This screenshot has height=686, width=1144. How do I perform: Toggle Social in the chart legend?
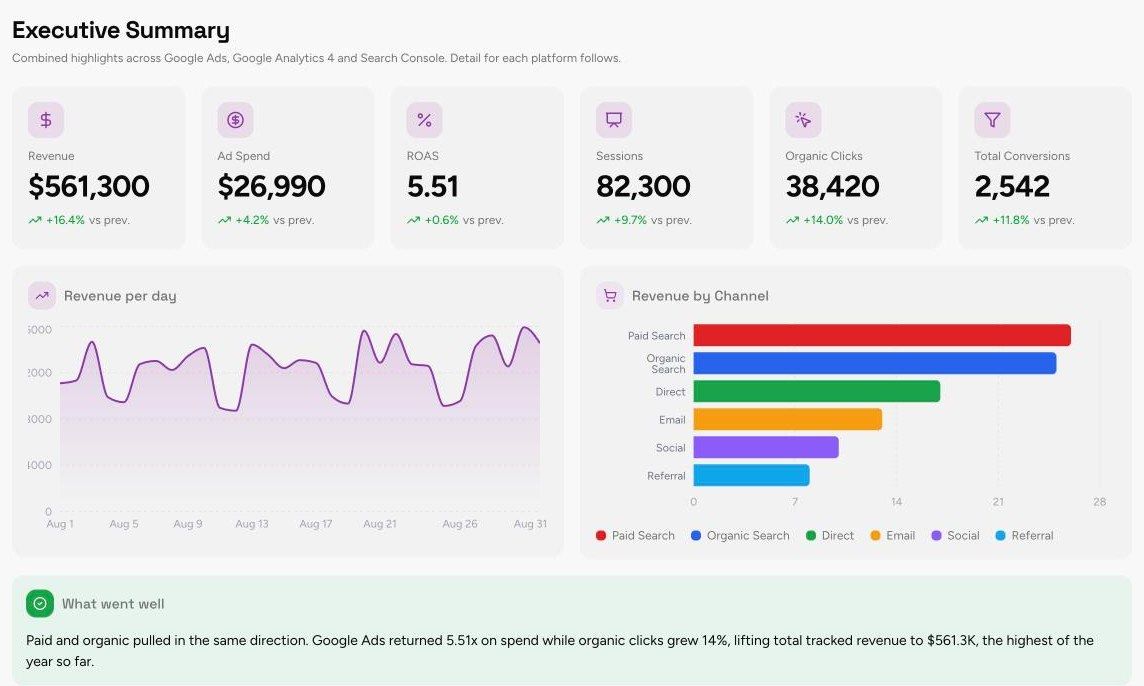[x=955, y=536]
